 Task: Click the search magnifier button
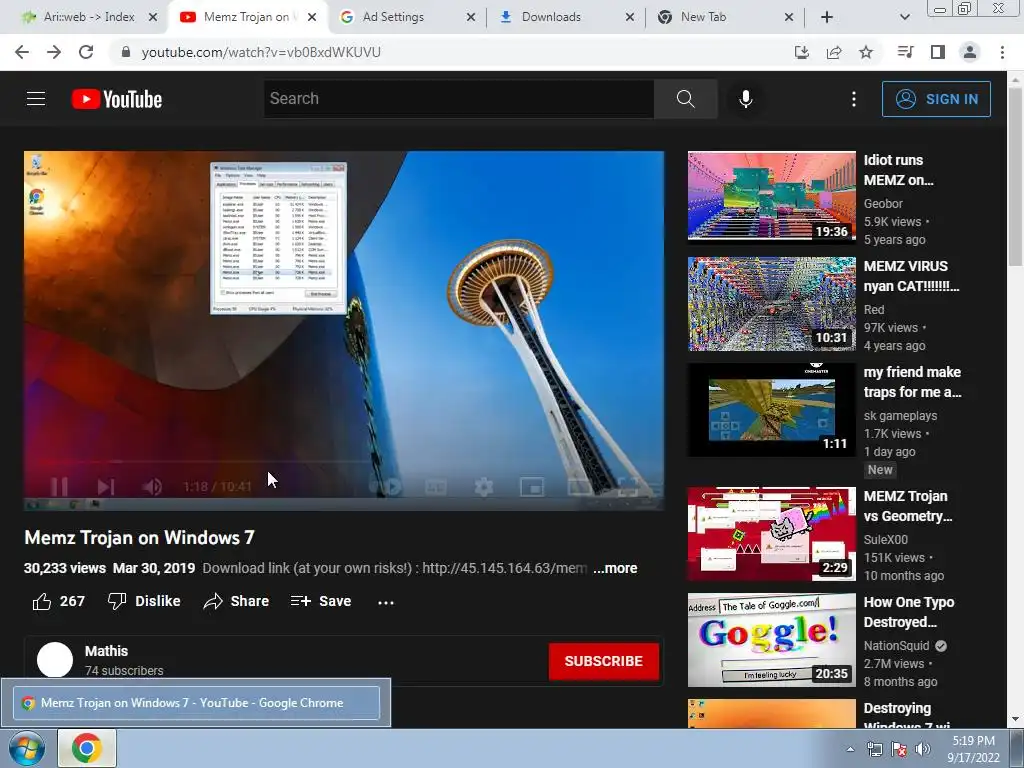[685, 99]
